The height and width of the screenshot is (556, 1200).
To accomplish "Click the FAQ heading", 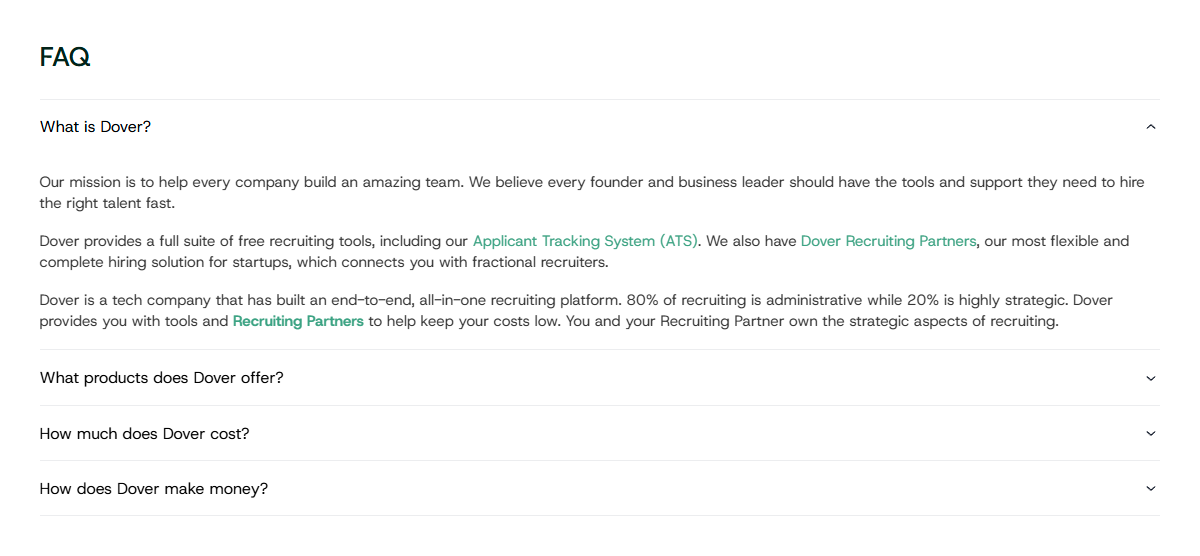I will point(65,57).
